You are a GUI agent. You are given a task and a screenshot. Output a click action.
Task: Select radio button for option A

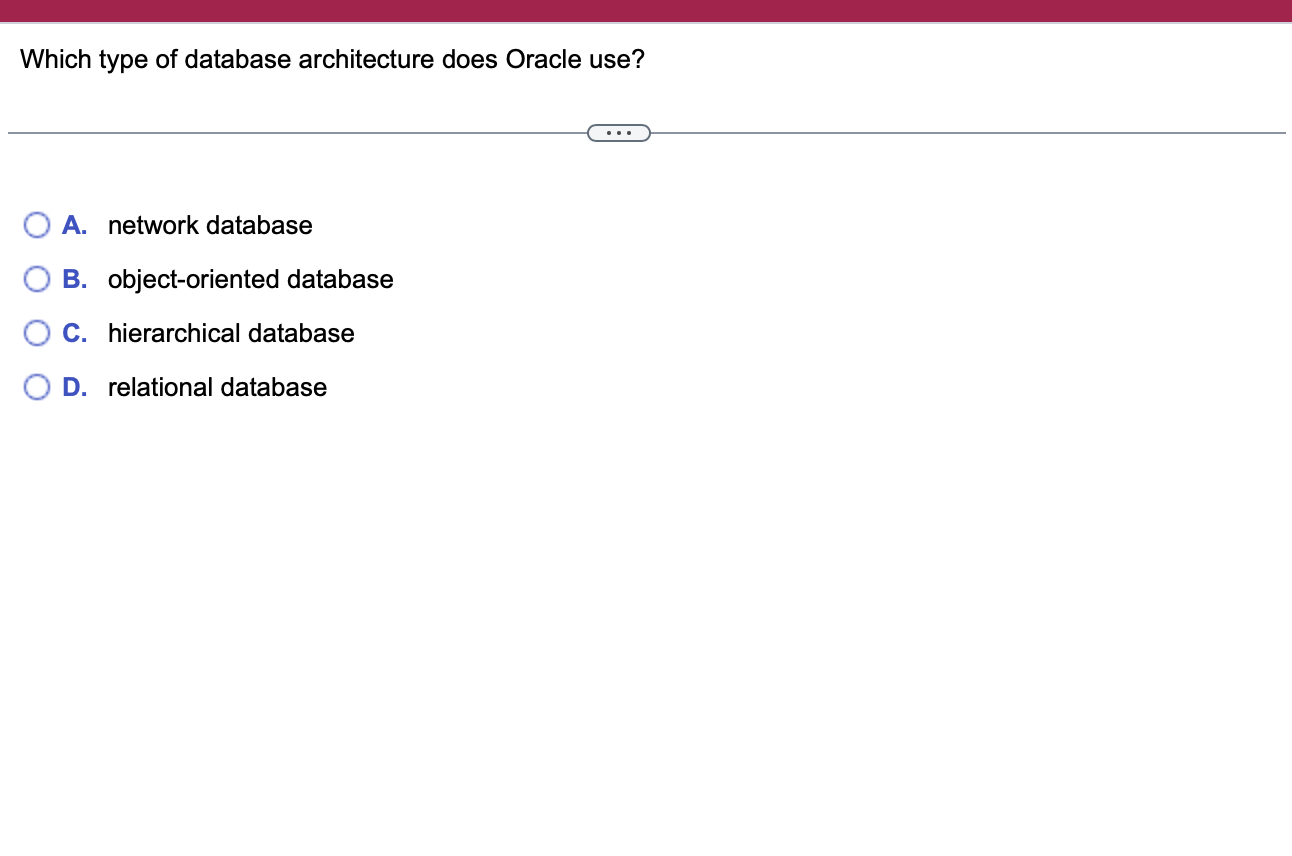point(37,225)
